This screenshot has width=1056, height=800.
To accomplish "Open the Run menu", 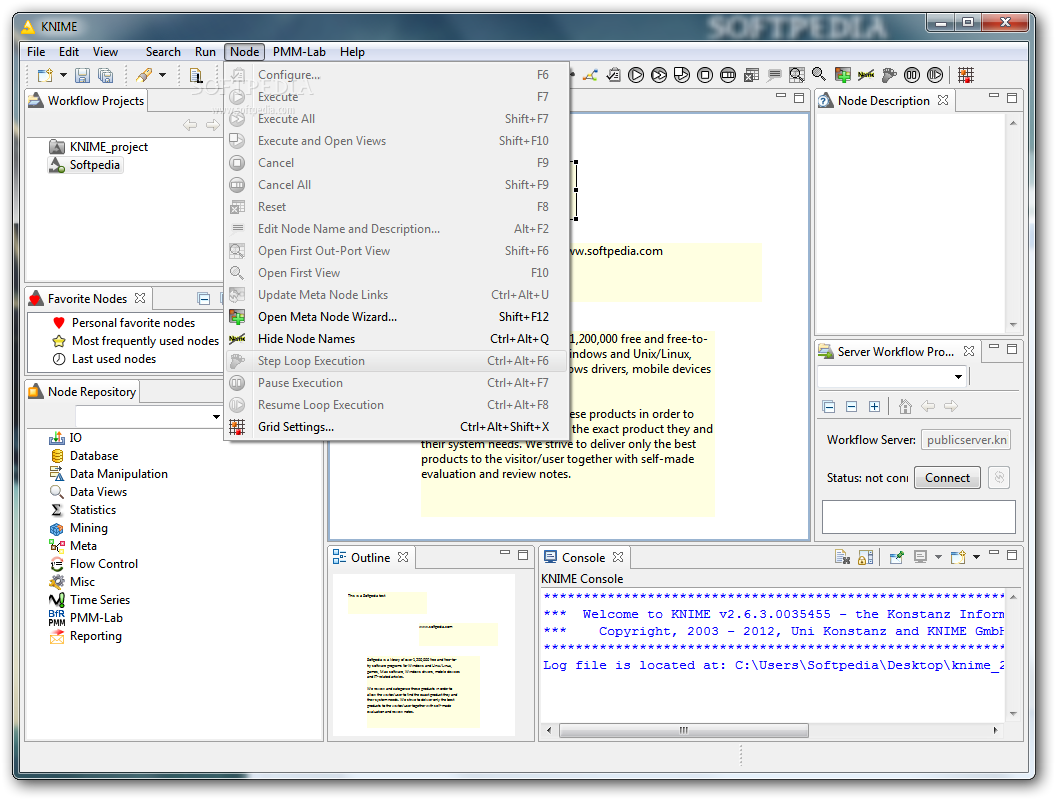I will pyautogui.click(x=205, y=52).
